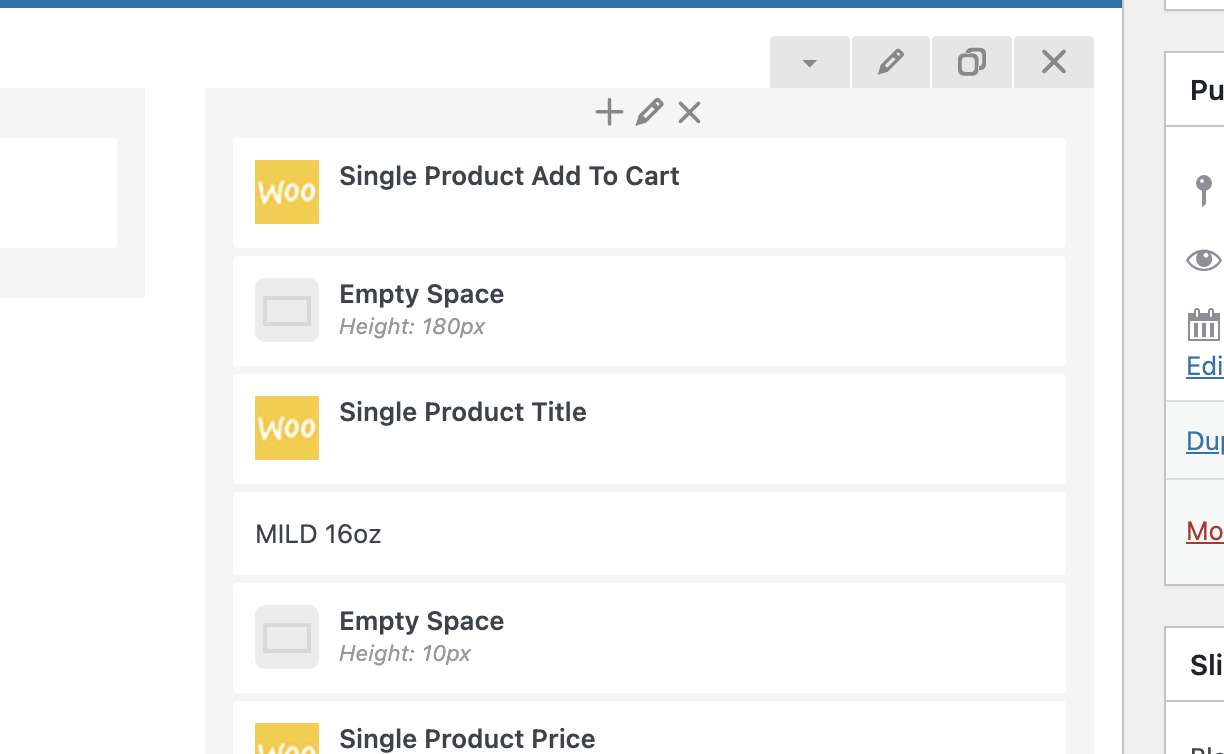The height and width of the screenshot is (754, 1224).
Task: Click the red Move to trash link
Action: click(x=1205, y=531)
